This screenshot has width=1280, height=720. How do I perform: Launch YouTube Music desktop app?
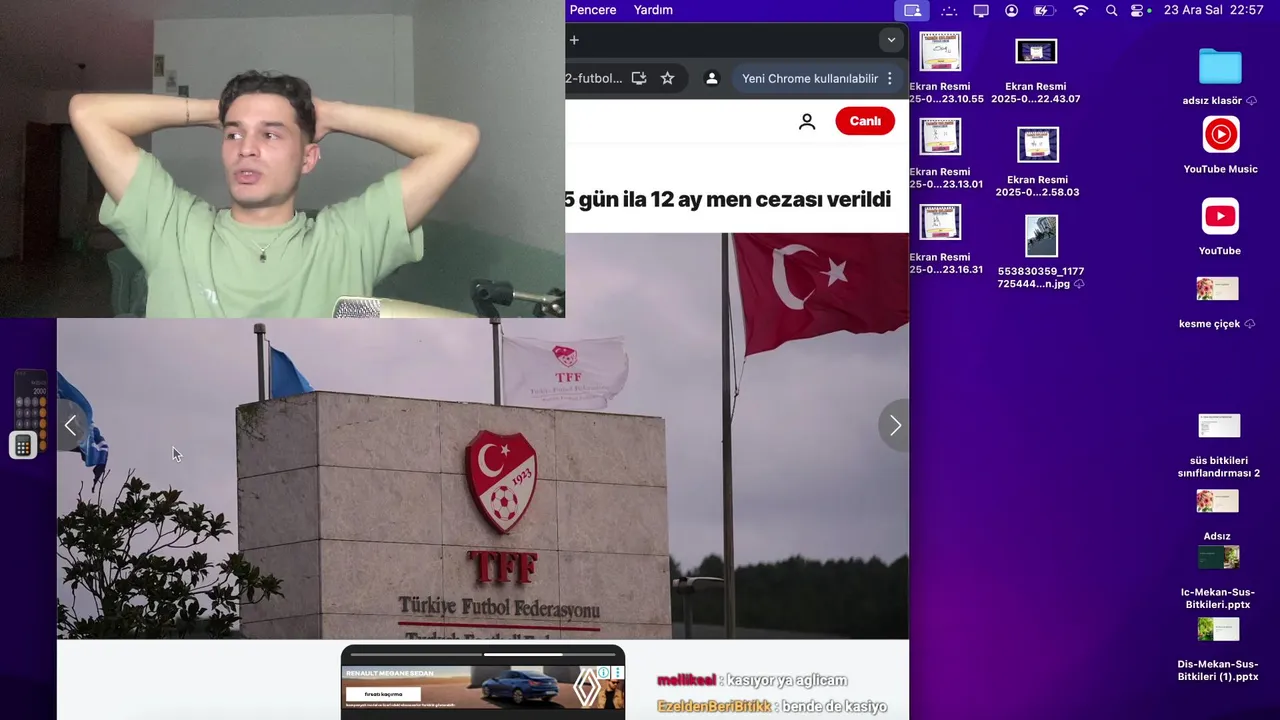[1220, 135]
